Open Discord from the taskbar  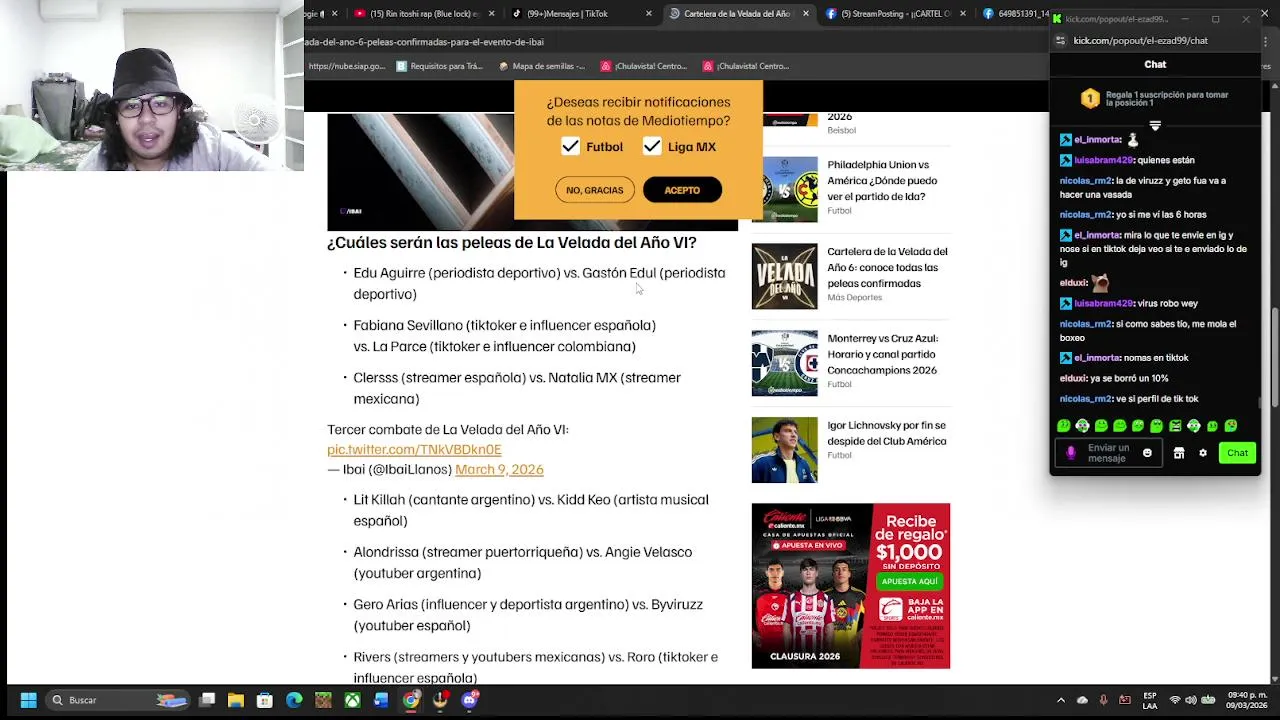pyautogui.click(x=469, y=700)
